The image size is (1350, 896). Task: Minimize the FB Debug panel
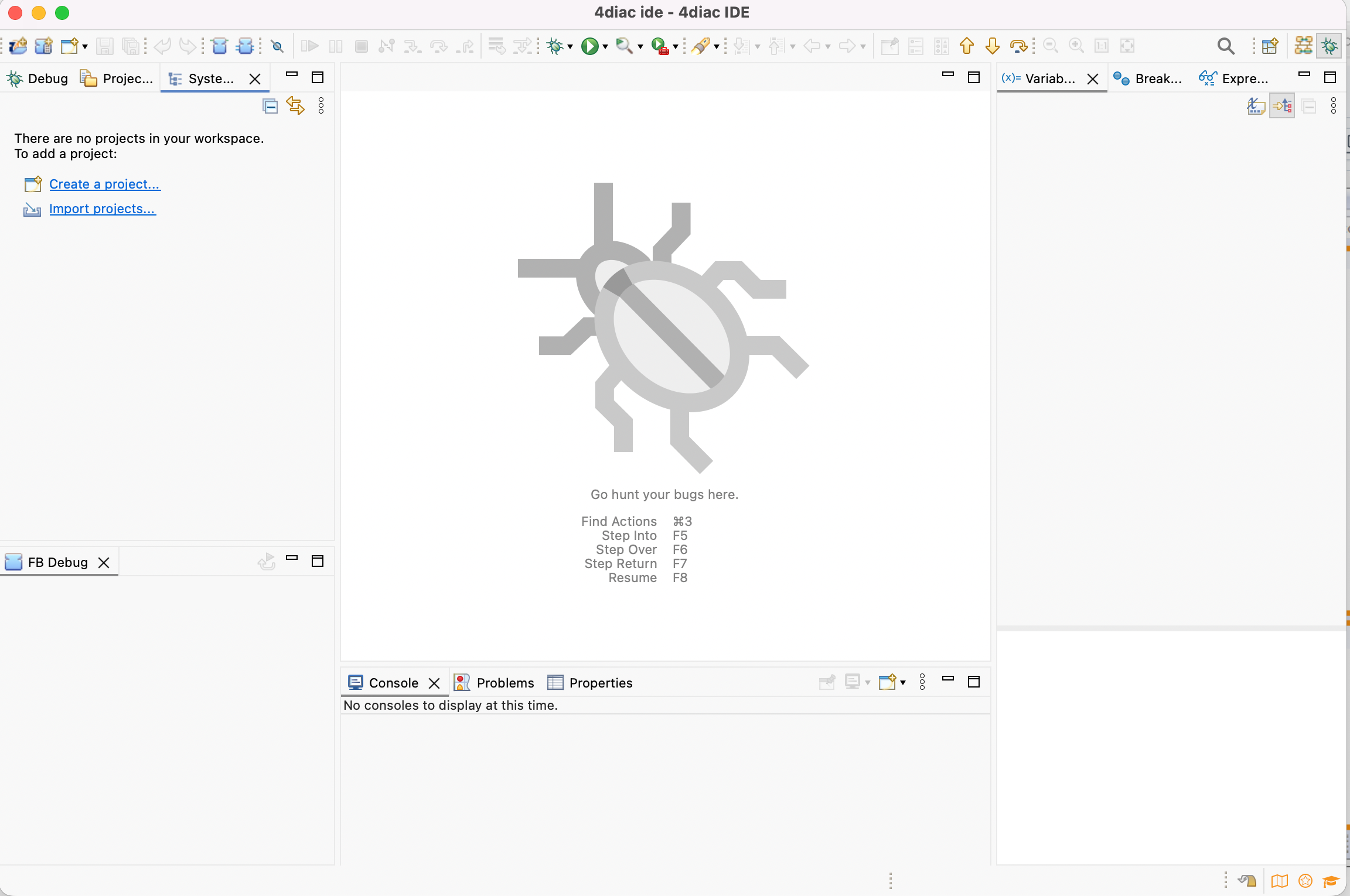[x=292, y=559]
